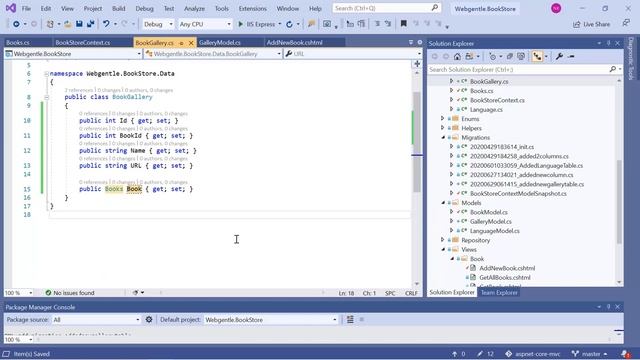Viewport: 640px width, 360px height.
Task: Click the screenshot camera toolbar icon
Action: tap(327, 24)
